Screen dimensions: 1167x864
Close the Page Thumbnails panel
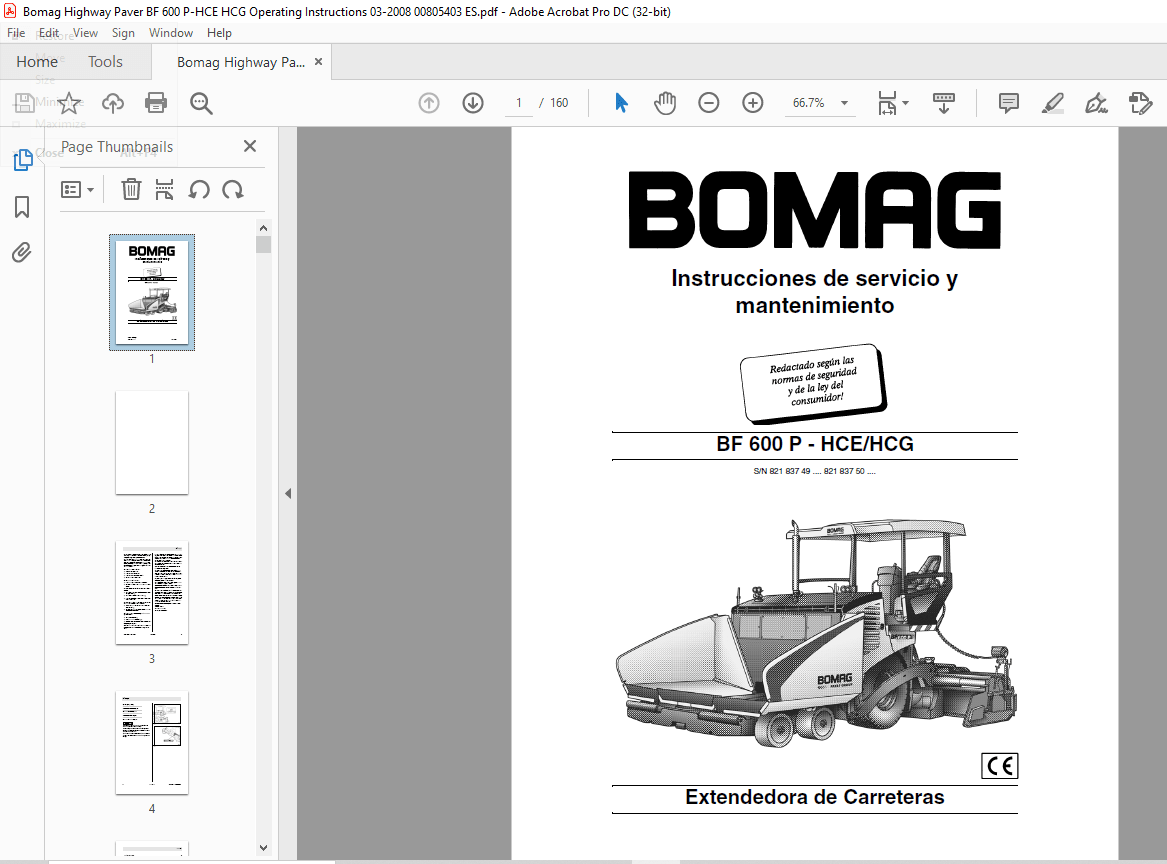[x=249, y=146]
